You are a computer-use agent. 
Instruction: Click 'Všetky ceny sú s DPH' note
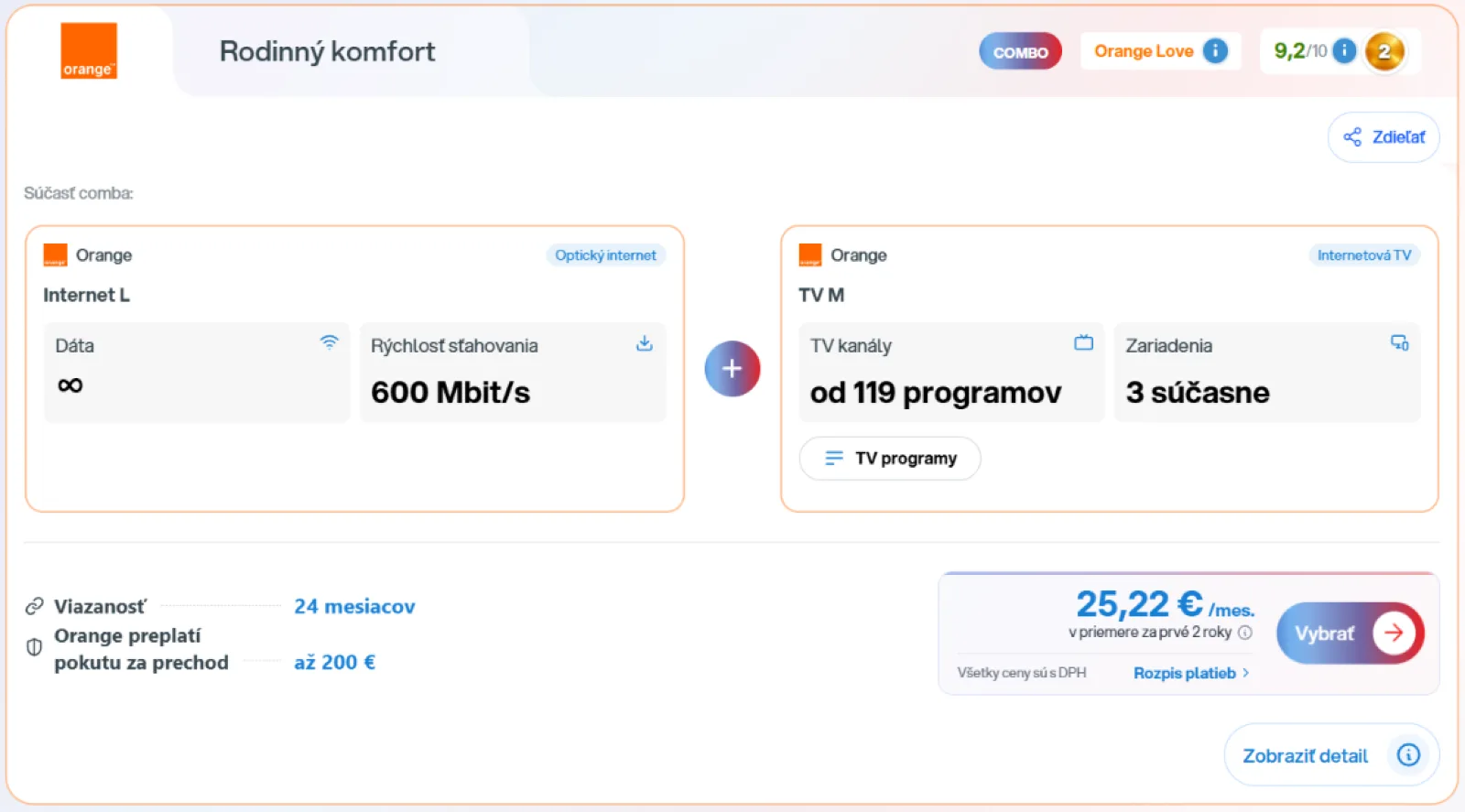pyautogui.click(x=1022, y=673)
